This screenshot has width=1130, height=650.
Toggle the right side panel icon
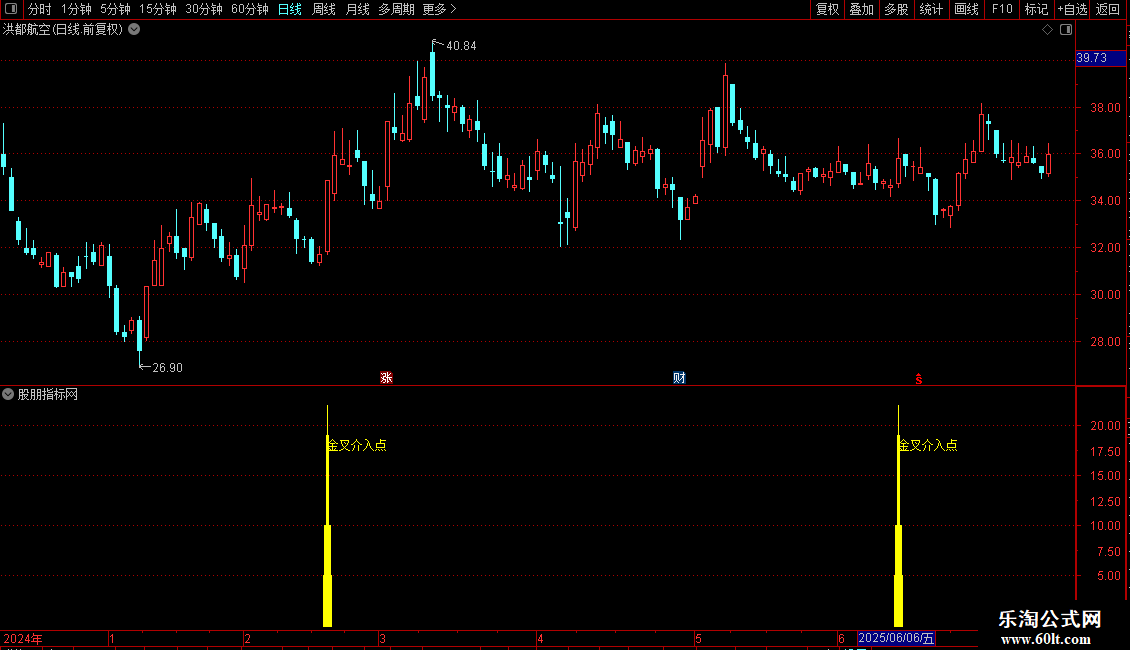(1066, 30)
